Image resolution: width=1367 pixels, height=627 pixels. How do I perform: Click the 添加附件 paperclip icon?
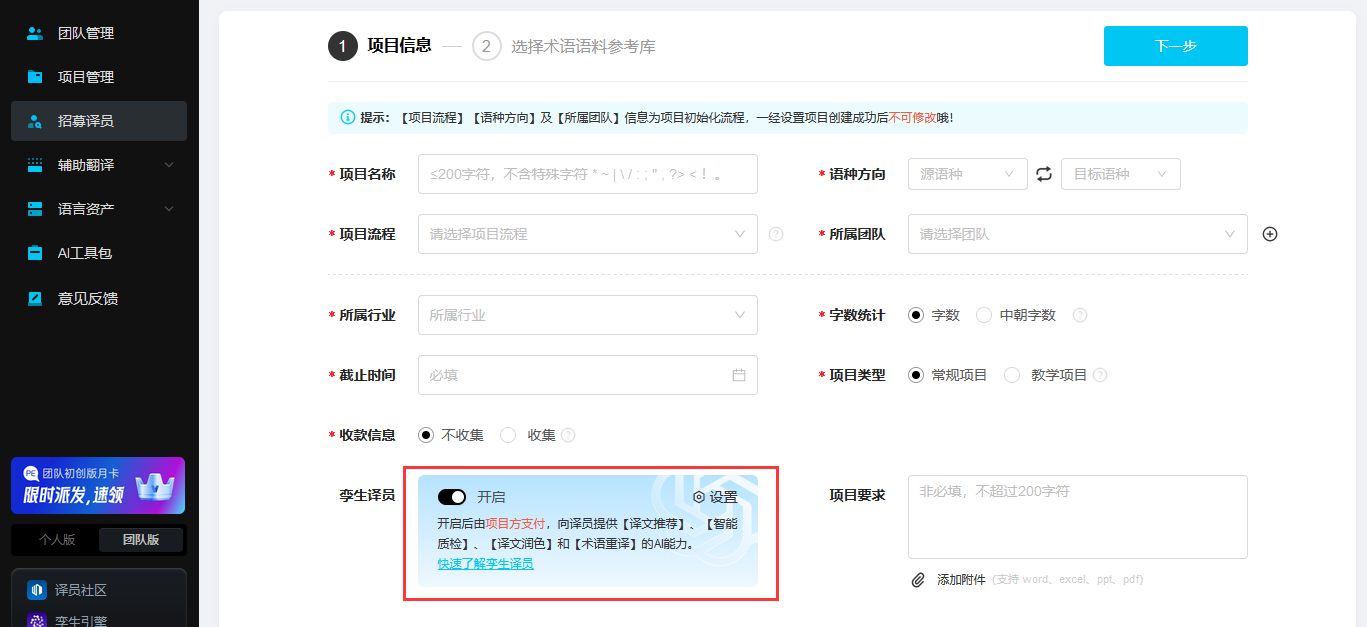coord(918,580)
